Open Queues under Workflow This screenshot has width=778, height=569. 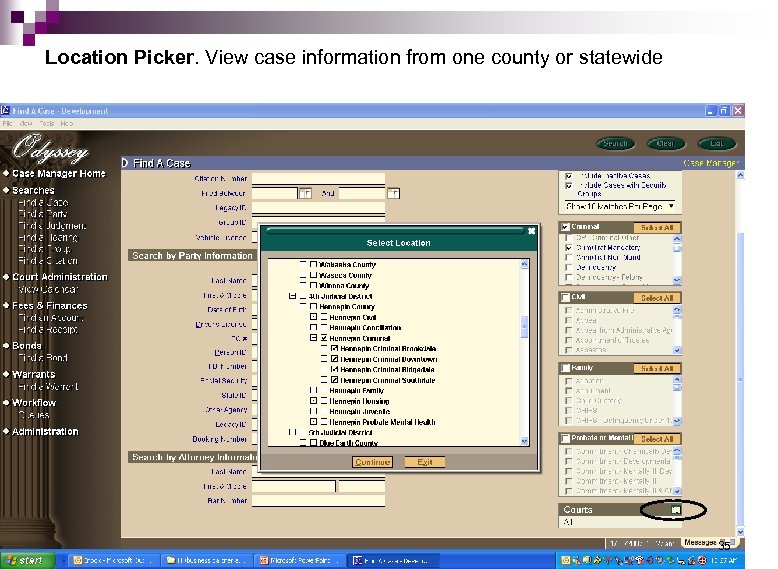[34, 415]
